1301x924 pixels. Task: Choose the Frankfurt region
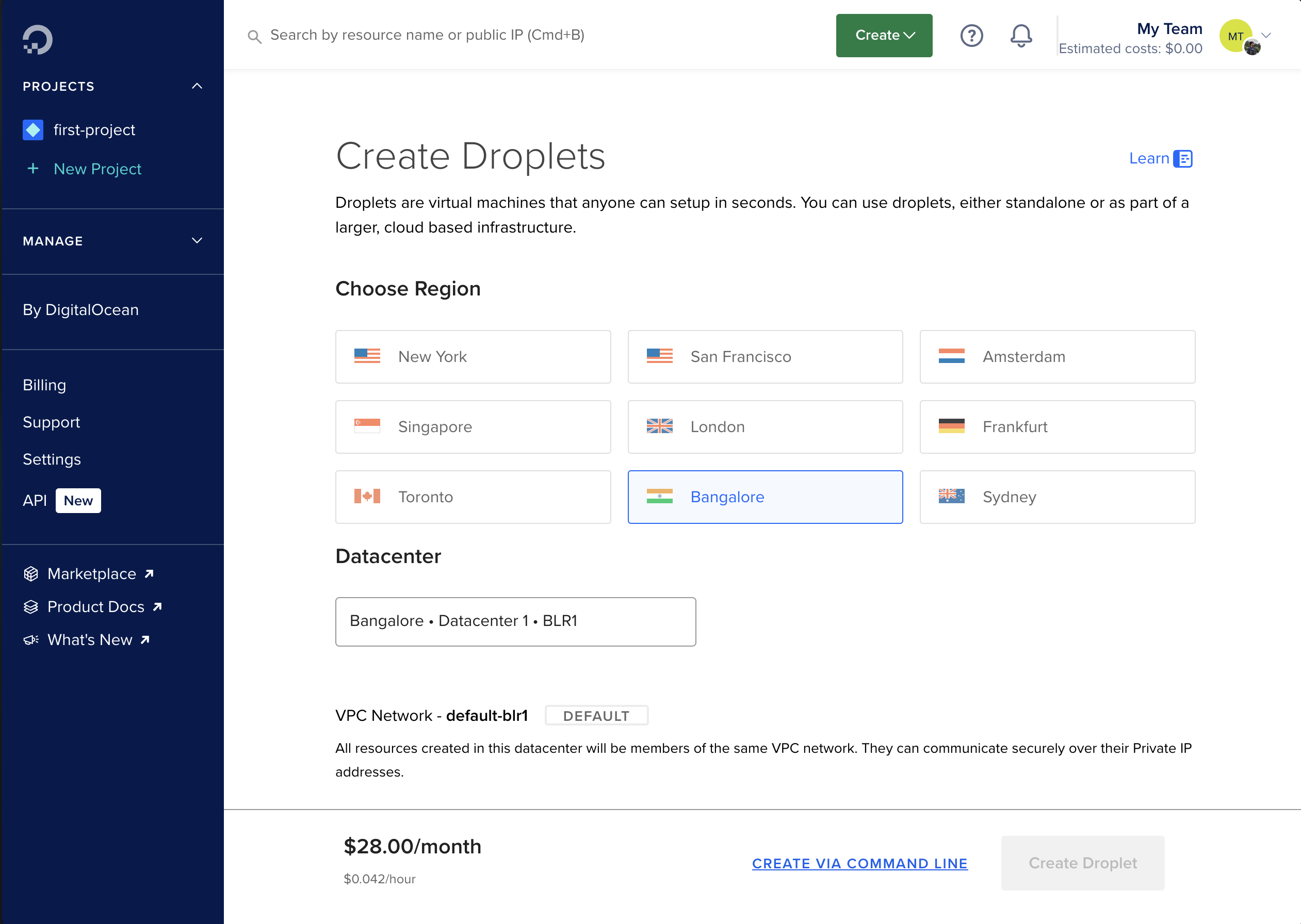(1058, 427)
